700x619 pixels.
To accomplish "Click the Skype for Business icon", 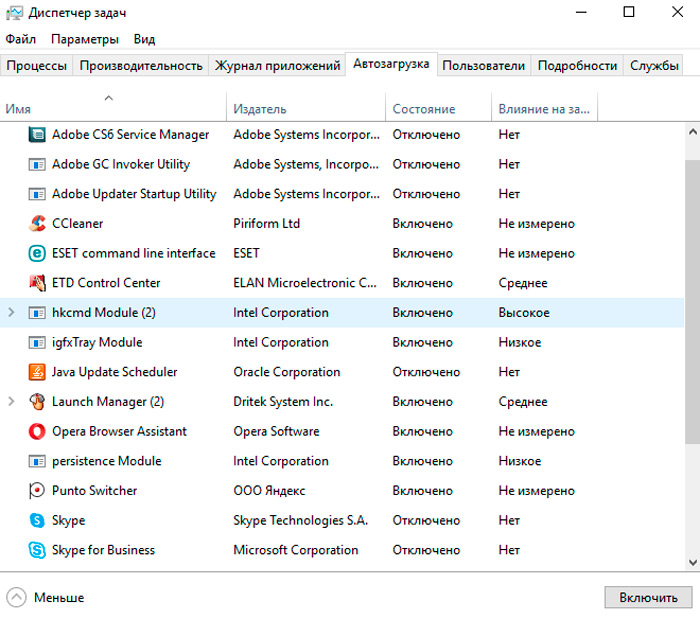I will coord(37,550).
